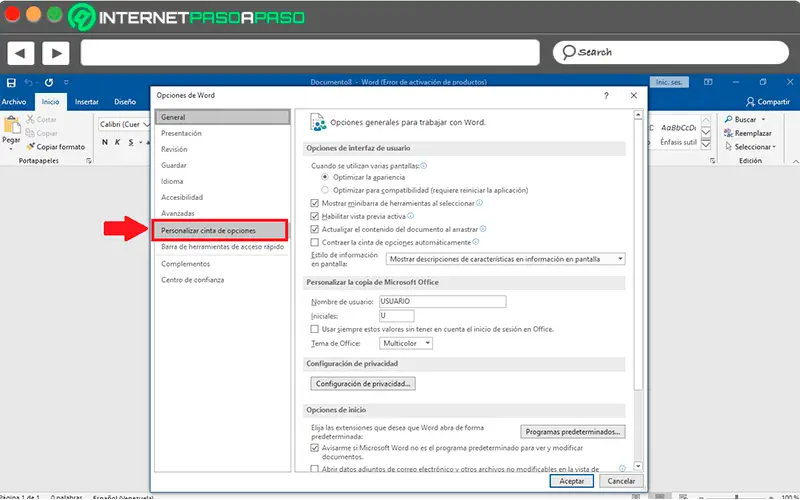Select Optimizar la apariencia radio button
Image resolution: width=800 pixels, height=500 pixels.
tap(325, 177)
